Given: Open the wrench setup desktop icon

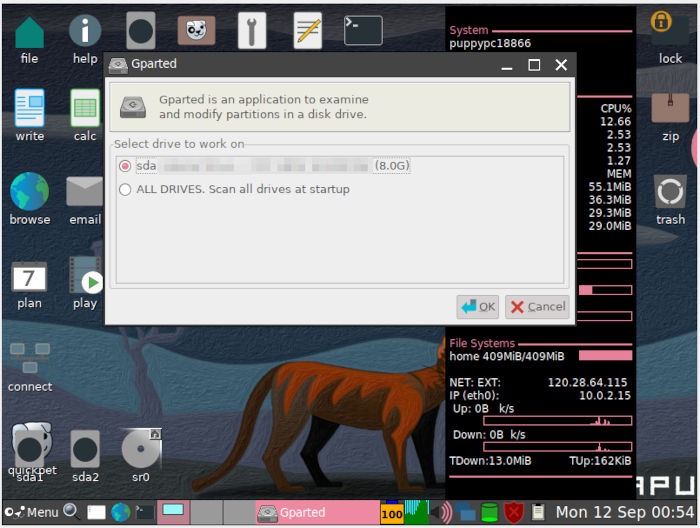Looking at the screenshot, I should point(252,30).
